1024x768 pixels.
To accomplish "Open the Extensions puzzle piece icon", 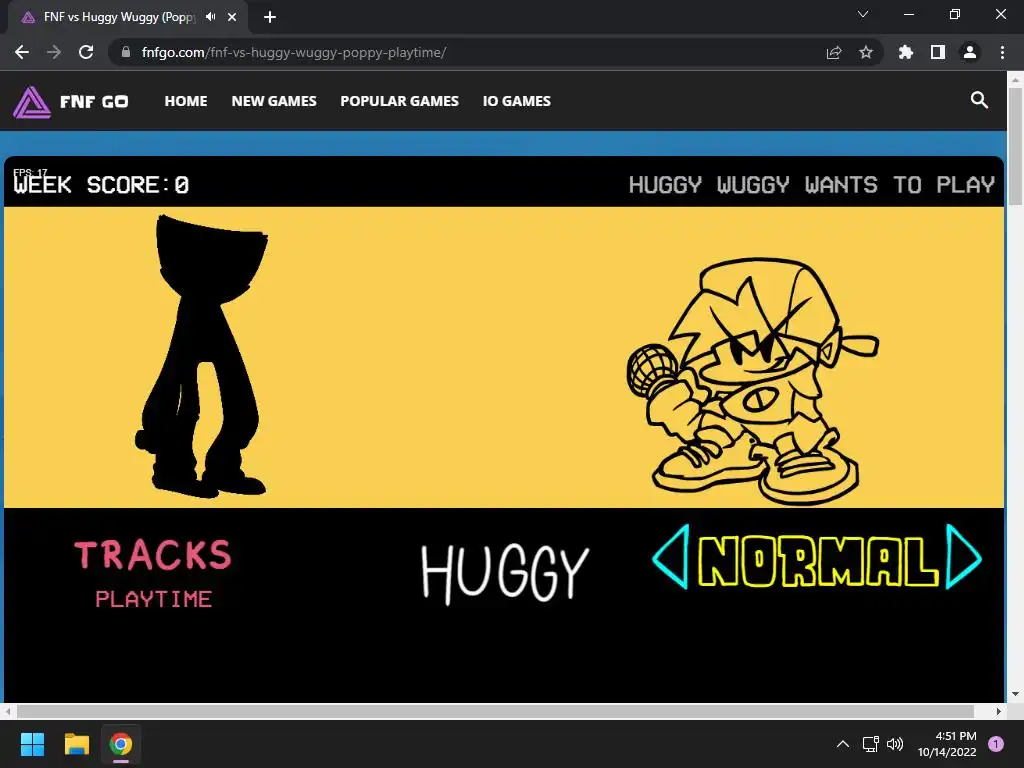I will [906, 52].
